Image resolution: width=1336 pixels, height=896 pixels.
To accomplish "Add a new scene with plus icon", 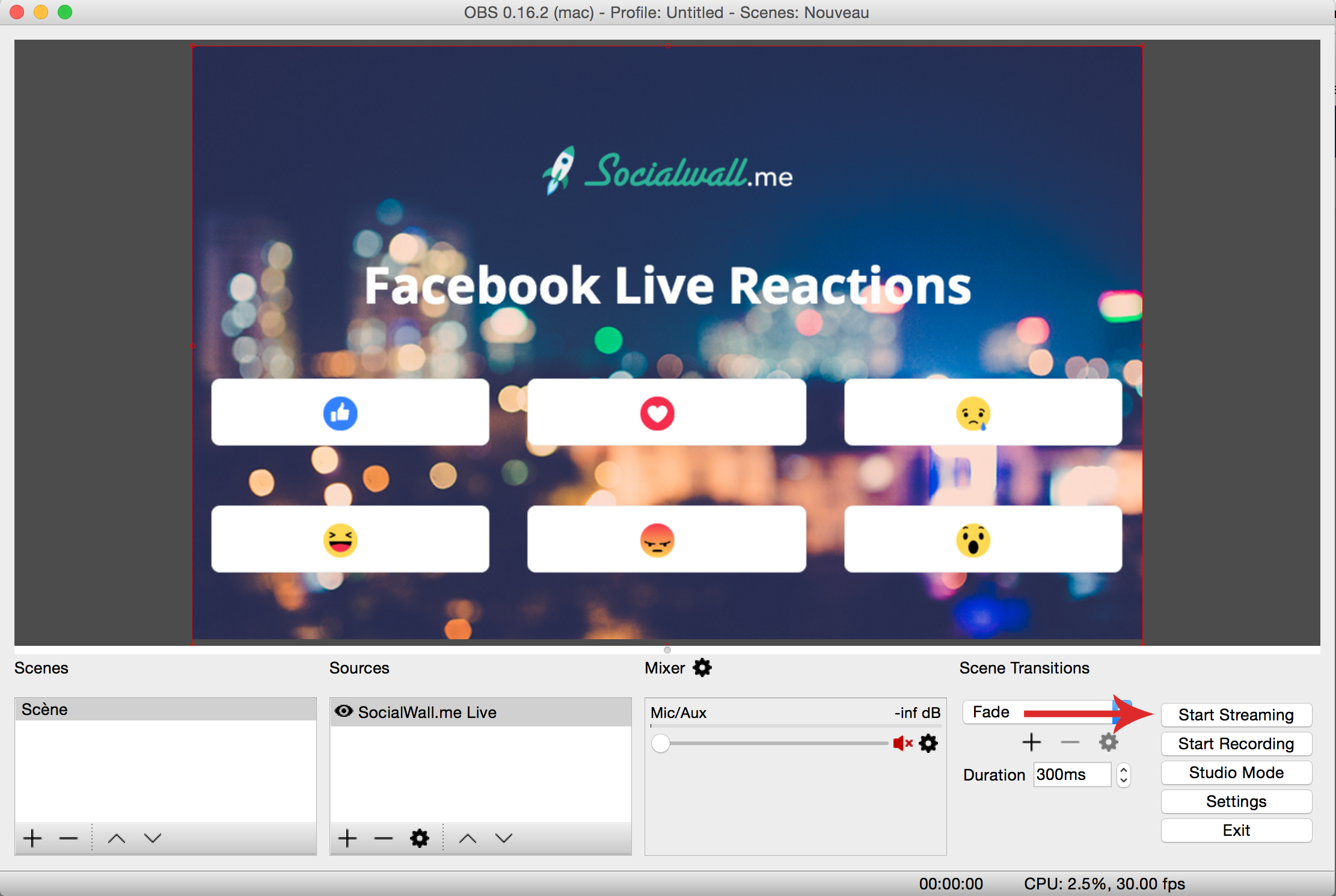I will 32,838.
